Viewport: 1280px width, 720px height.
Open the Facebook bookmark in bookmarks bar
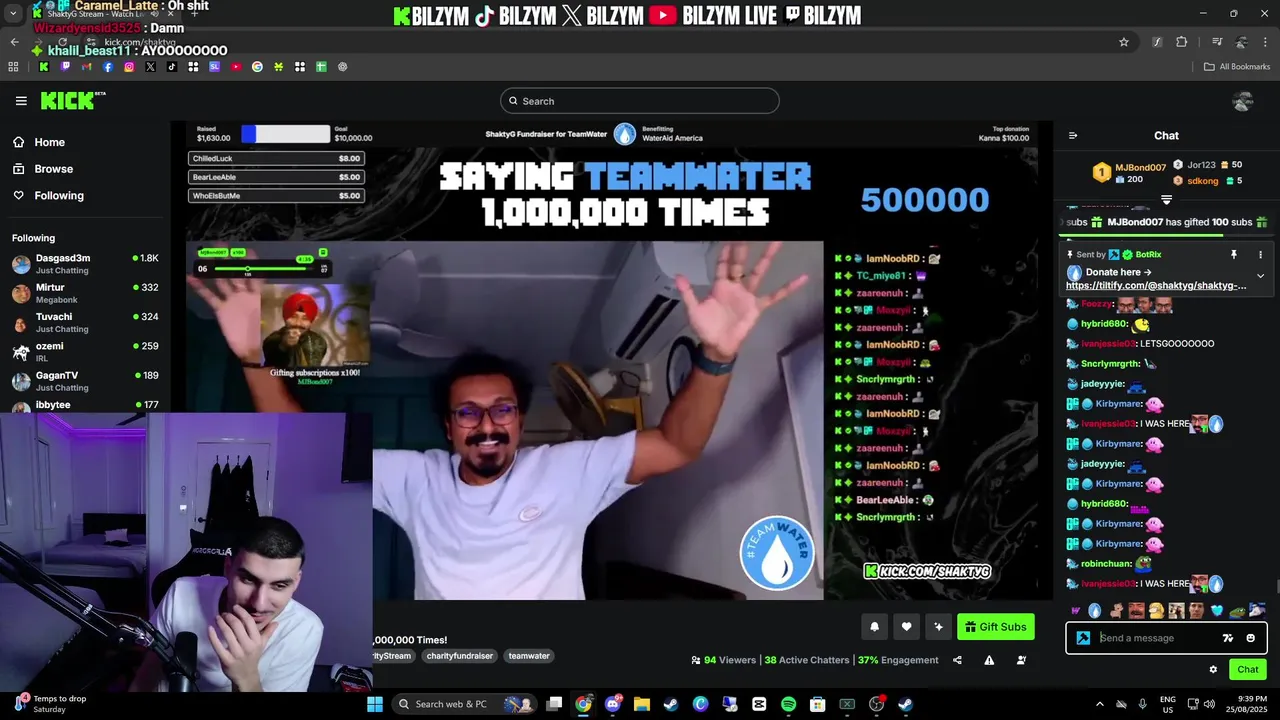coord(108,67)
